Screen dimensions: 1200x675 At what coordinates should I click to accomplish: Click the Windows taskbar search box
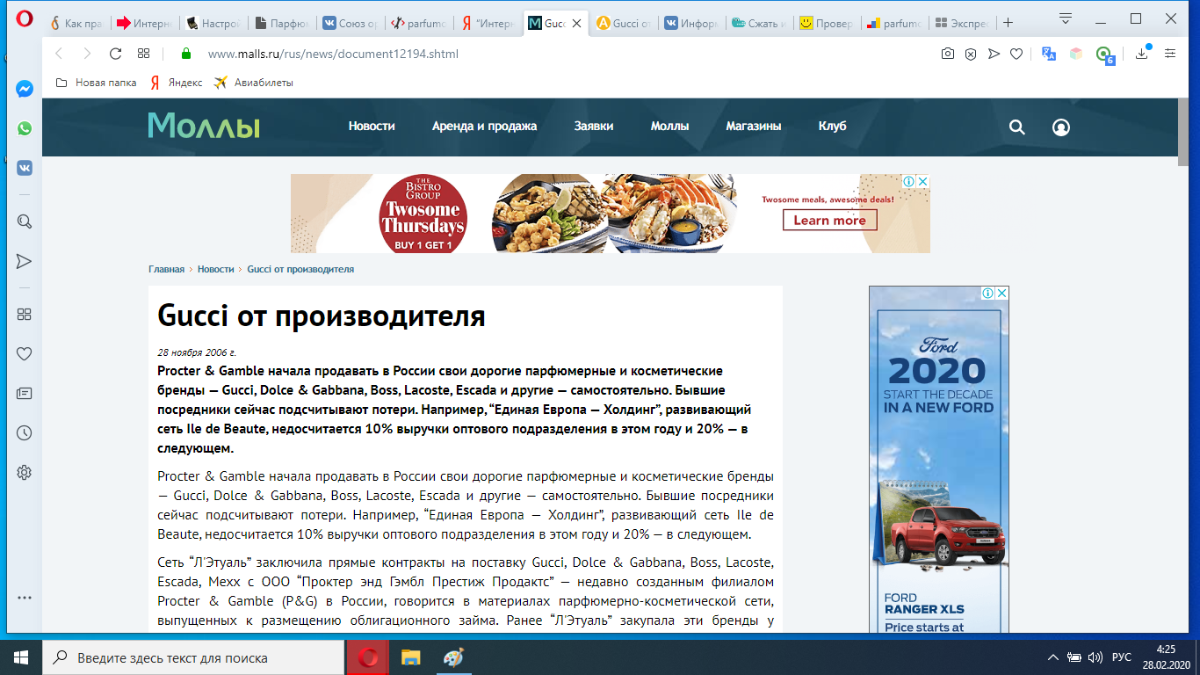click(x=193, y=658)
